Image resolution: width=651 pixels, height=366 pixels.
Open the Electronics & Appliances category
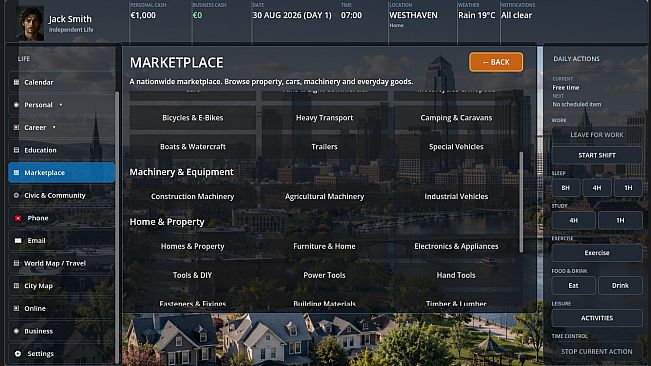(x=456, y=246)
